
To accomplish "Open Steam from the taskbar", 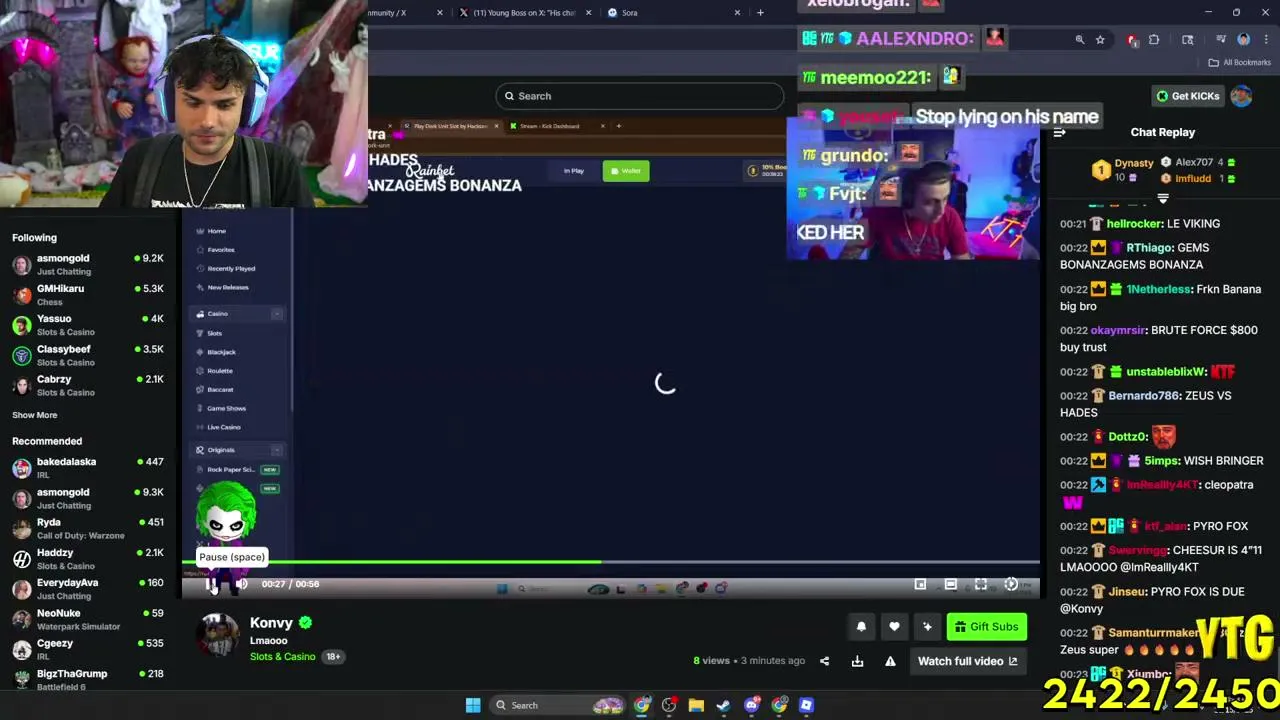I will 723,705.
